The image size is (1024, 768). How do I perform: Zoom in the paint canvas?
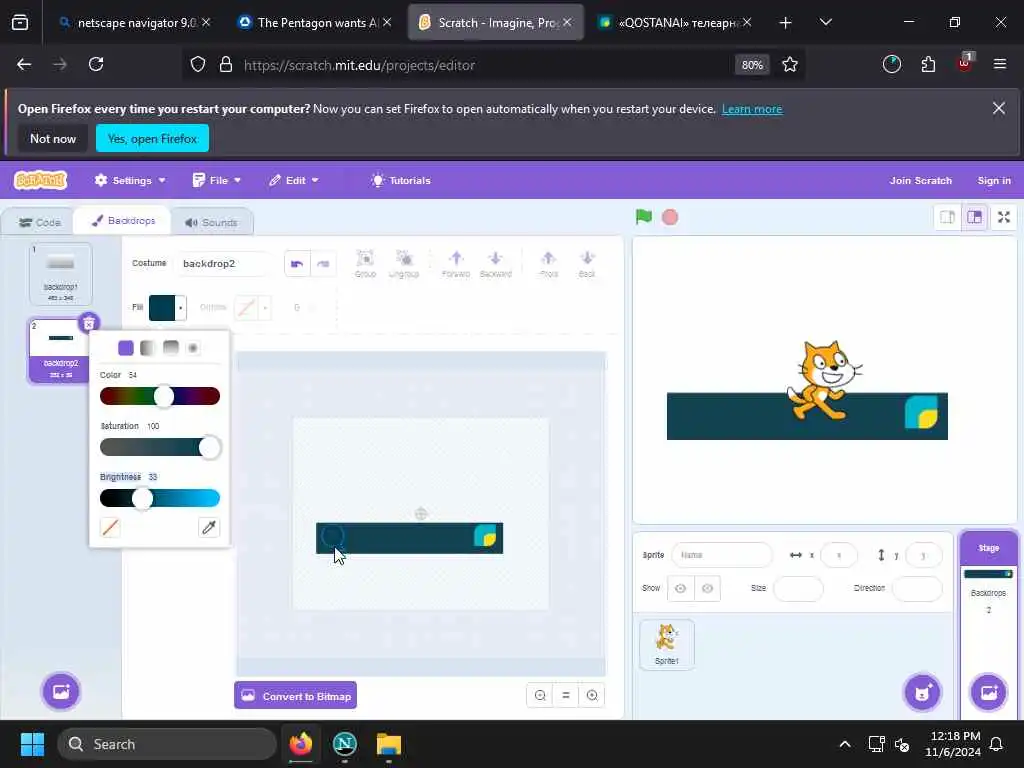click(592, 696)
